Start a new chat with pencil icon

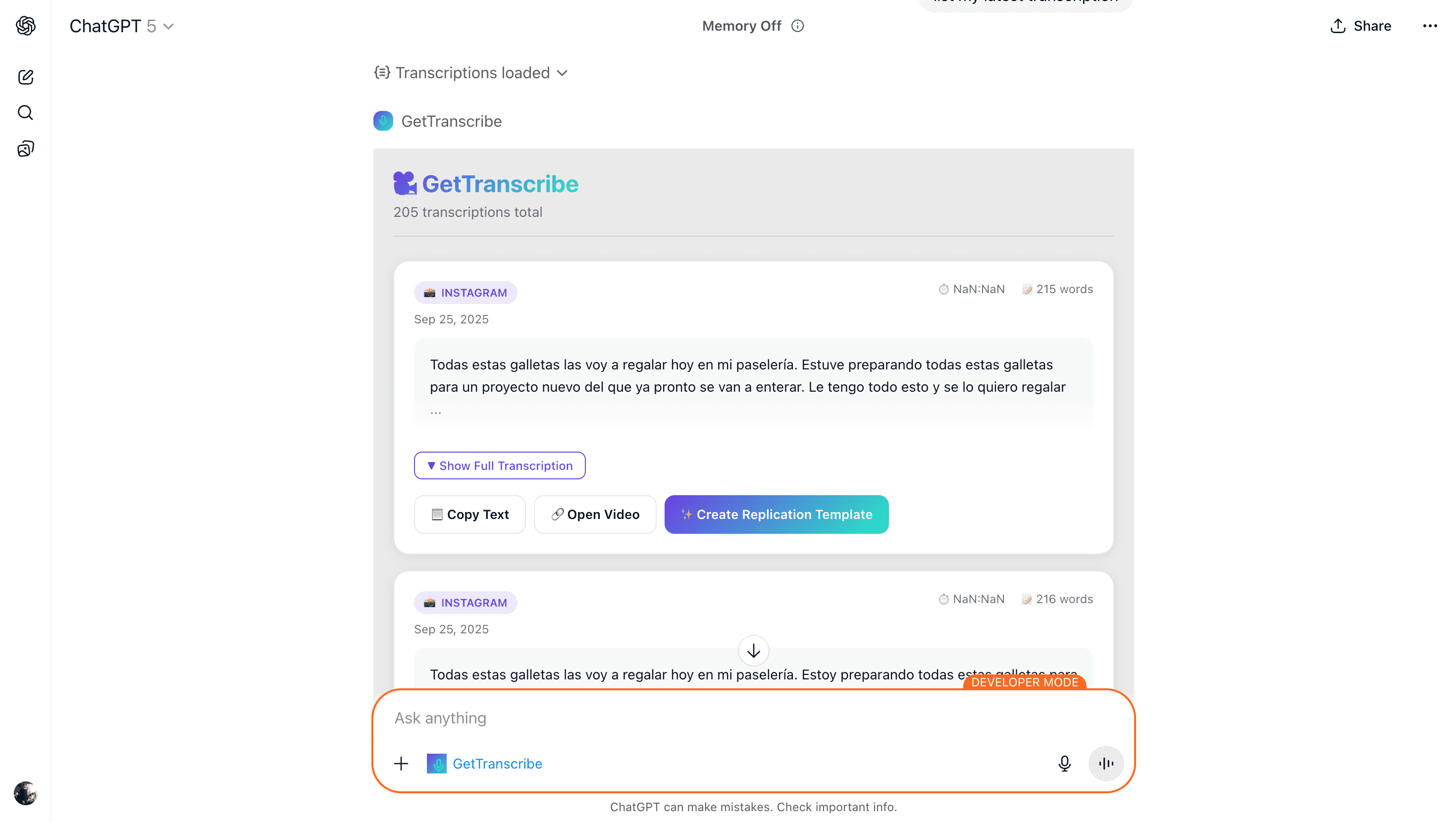(x=25, y=77)
